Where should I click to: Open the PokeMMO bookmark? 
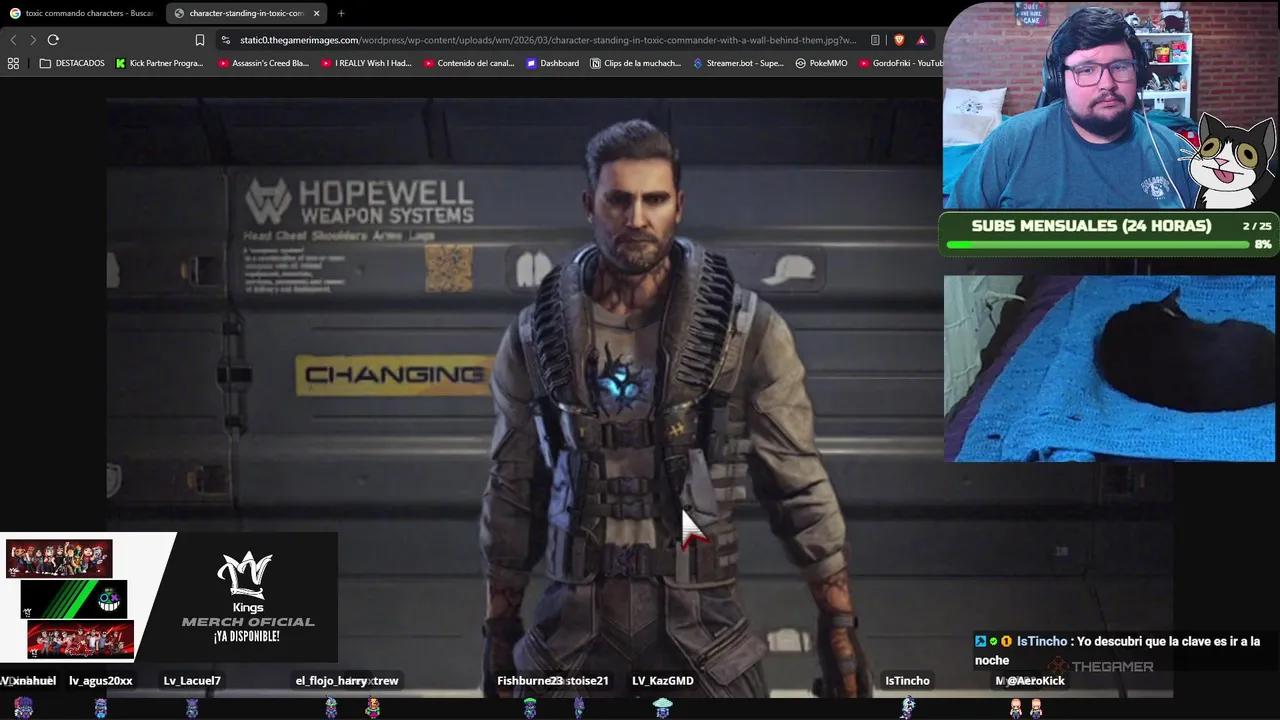coord(822,63)
